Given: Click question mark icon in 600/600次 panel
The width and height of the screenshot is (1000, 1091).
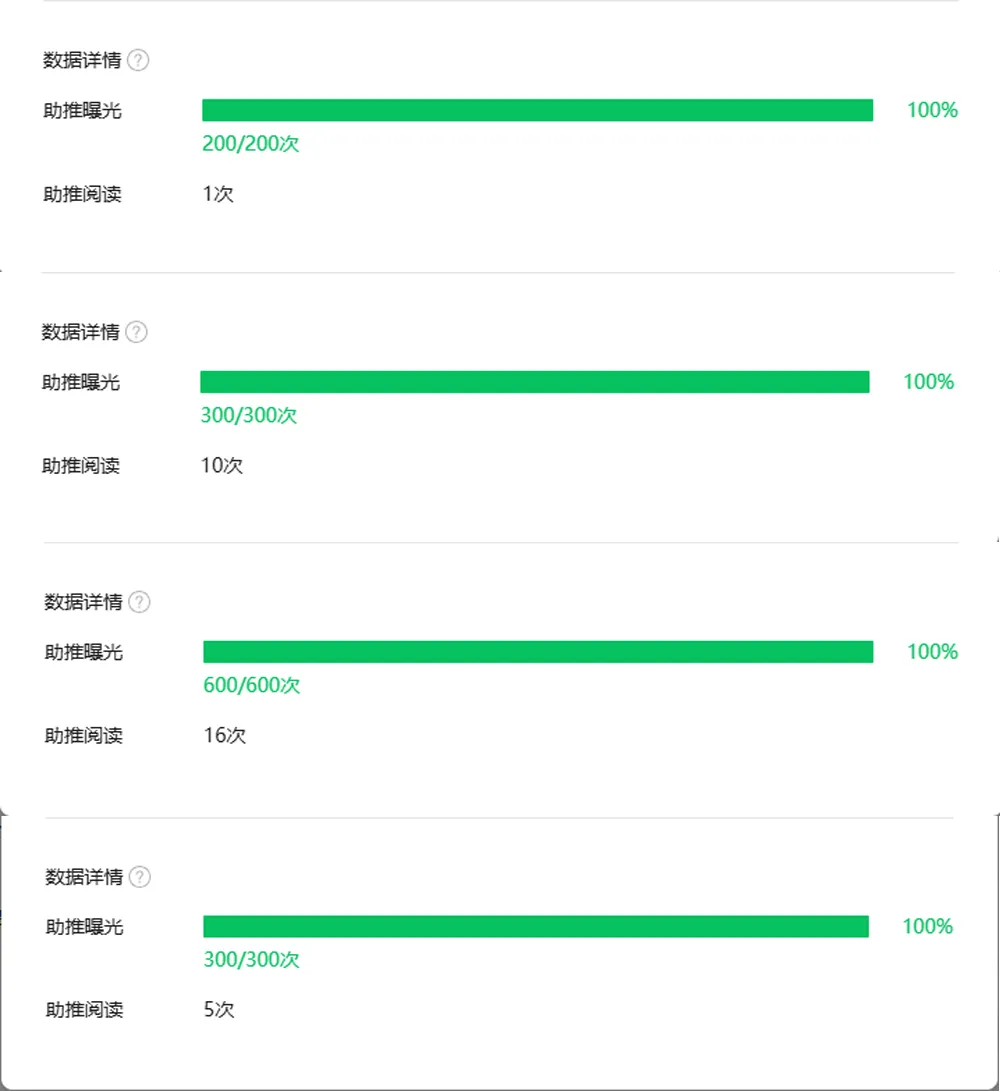Looking at the screenshot, I should click(x=140, y=603).
